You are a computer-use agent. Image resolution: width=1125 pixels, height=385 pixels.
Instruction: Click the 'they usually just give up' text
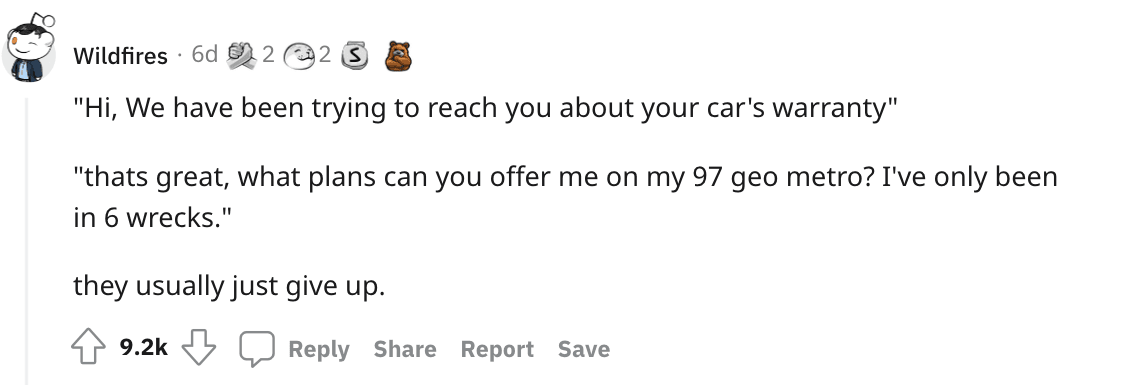coord(230,286)
